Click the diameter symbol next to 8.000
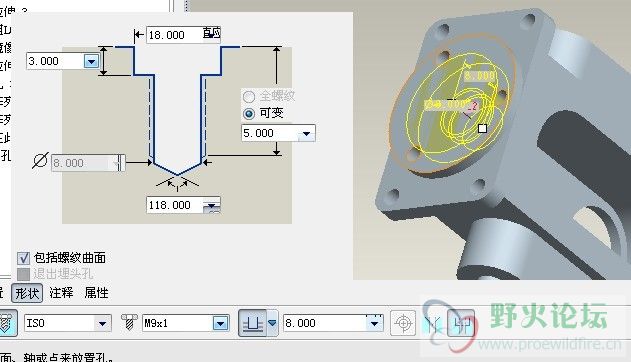The image size is (631, 362). coord(40,160)
